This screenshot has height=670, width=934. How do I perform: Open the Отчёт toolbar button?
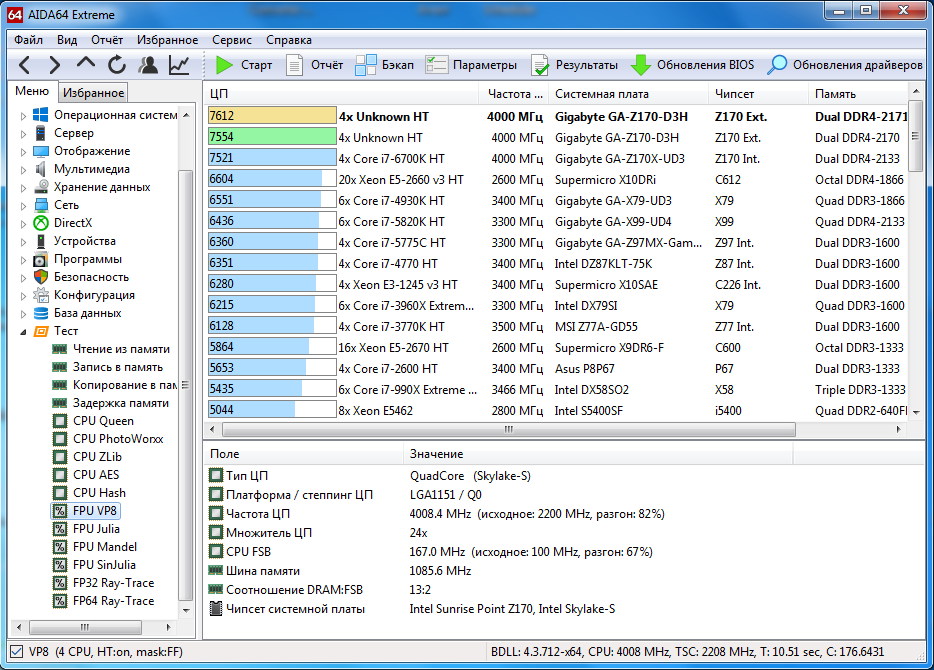[x=314, y=65]
